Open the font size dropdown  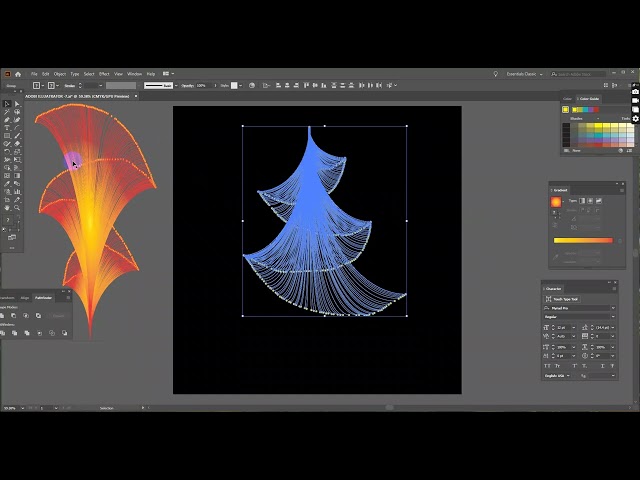[x=573, y=328]
